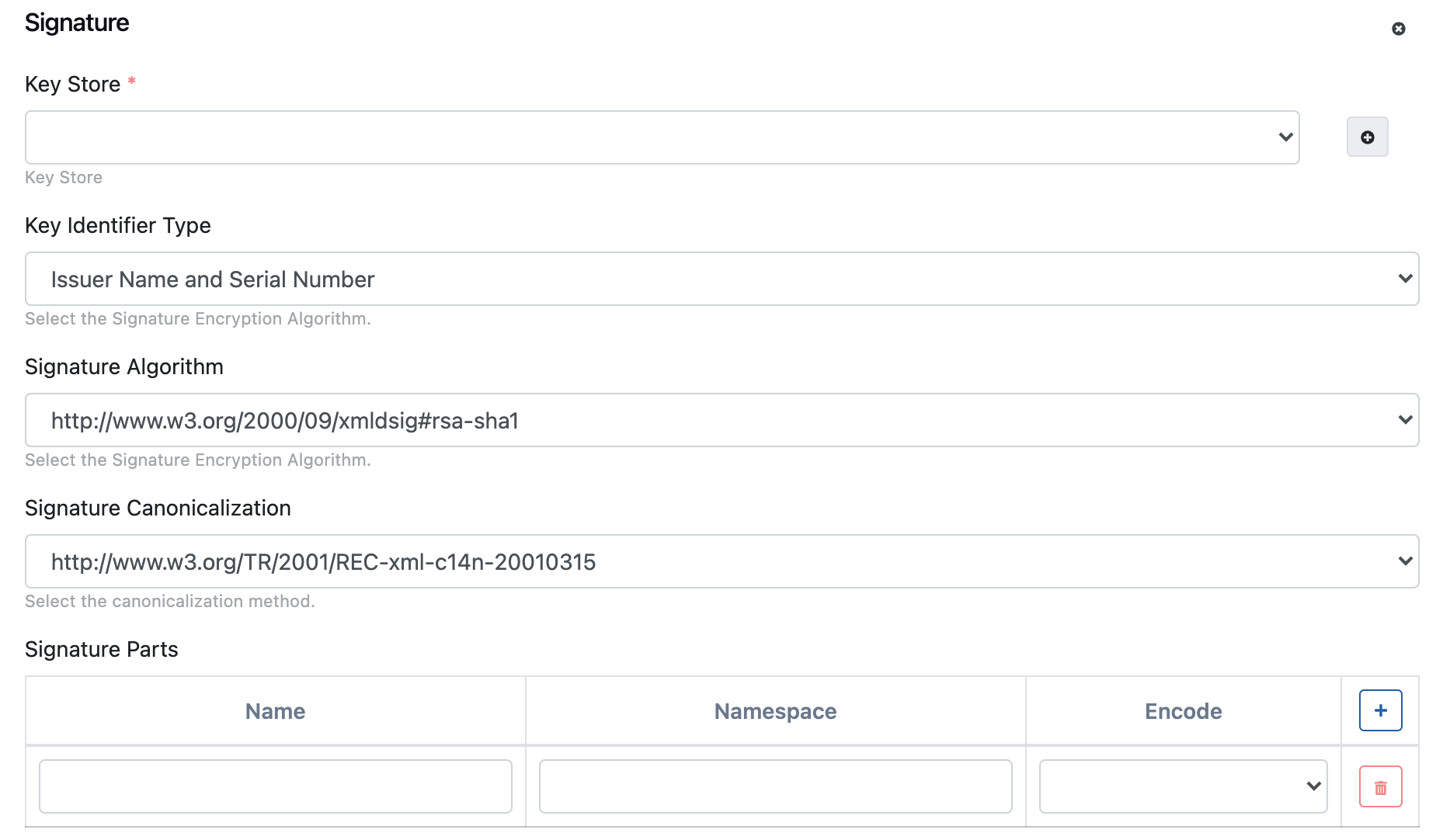Delete the Signature Parts row
The width and height of the screenshot is (1443, 840).
(1380, 786)
